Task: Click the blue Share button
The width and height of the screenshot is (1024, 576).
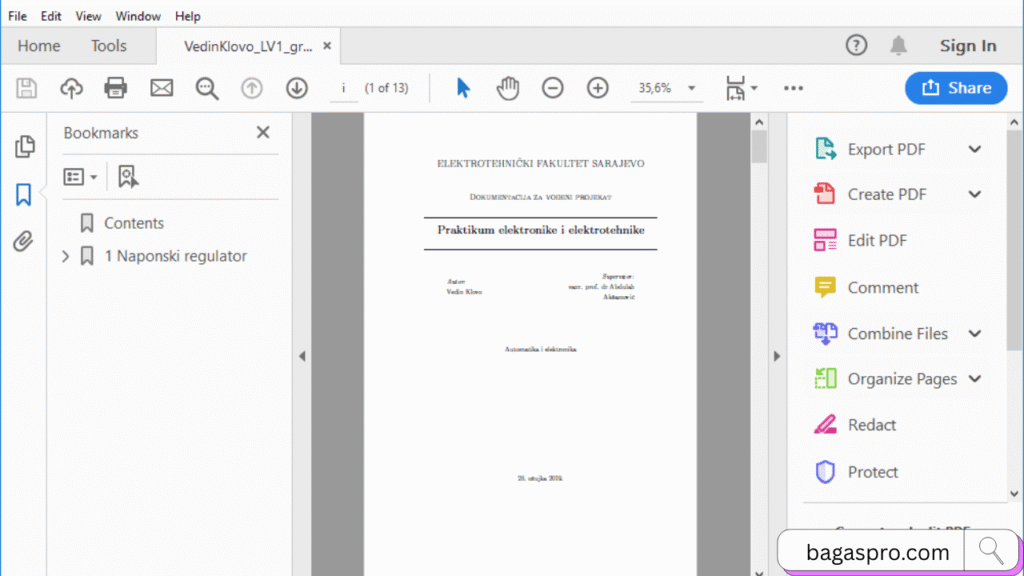Action: (956, 88)
